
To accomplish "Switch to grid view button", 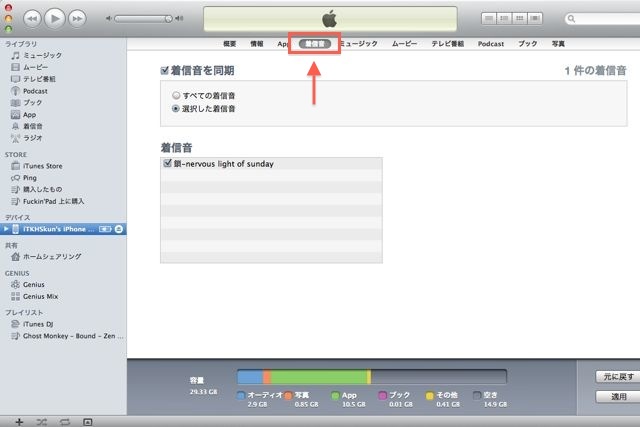I will pyautogui.click(x=520, y=18).
